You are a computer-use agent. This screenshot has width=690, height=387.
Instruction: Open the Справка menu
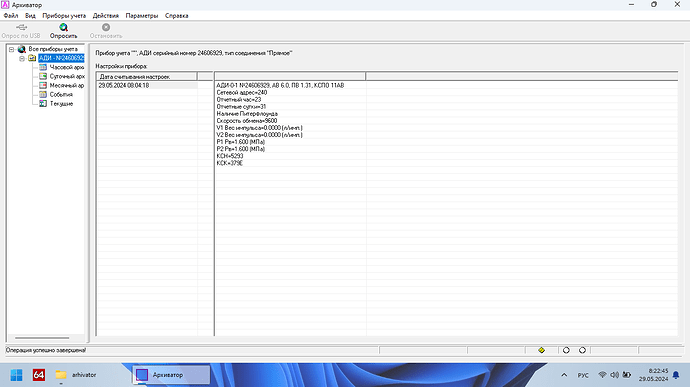(x=176, y=15)
